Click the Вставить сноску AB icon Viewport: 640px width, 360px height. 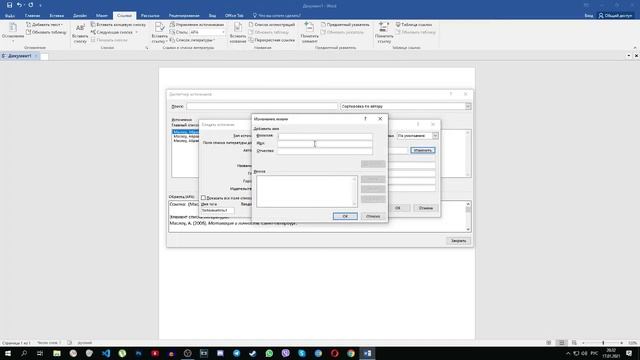[80, 28]
